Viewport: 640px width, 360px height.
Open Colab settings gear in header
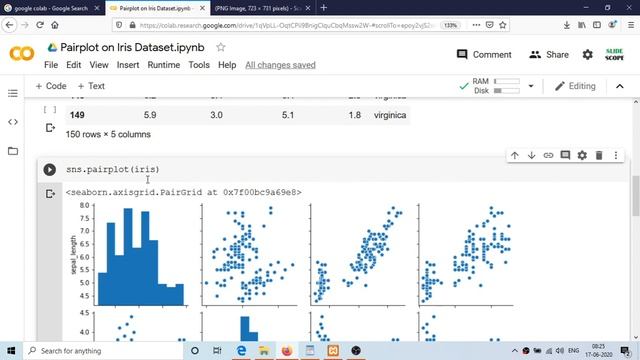(x=587, y=55)
